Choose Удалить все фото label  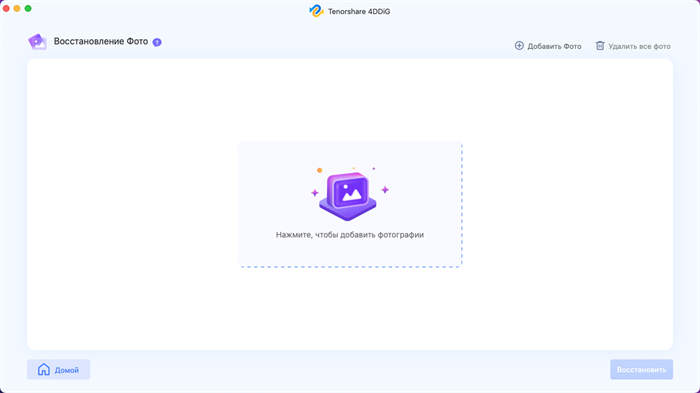639,46
